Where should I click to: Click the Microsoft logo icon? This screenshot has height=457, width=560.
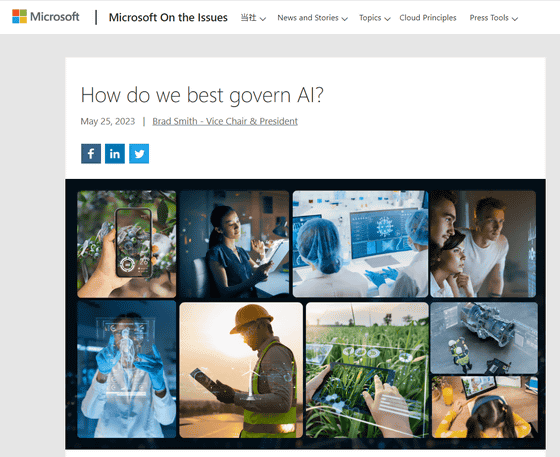[19, 16]
